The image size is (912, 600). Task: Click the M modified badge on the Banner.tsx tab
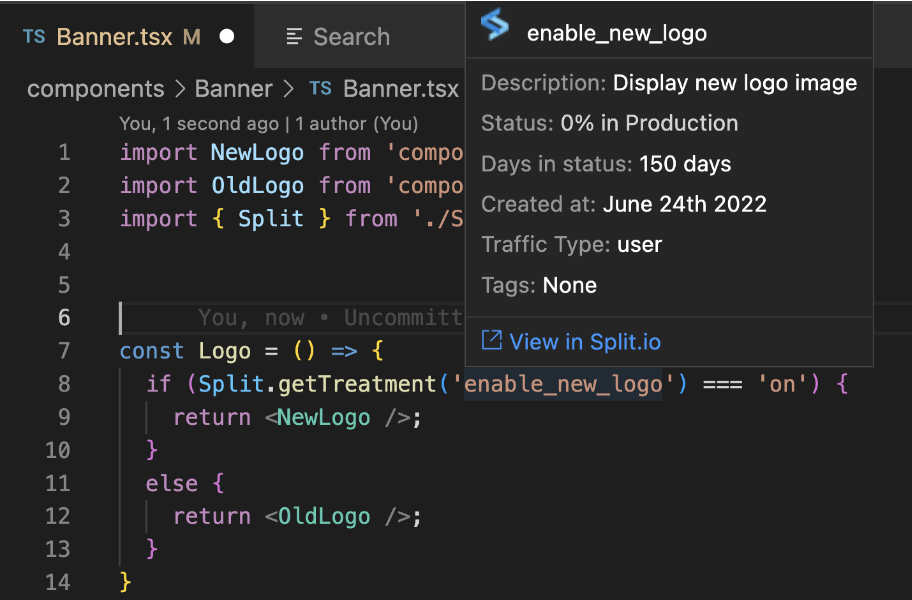coord(192,37)
